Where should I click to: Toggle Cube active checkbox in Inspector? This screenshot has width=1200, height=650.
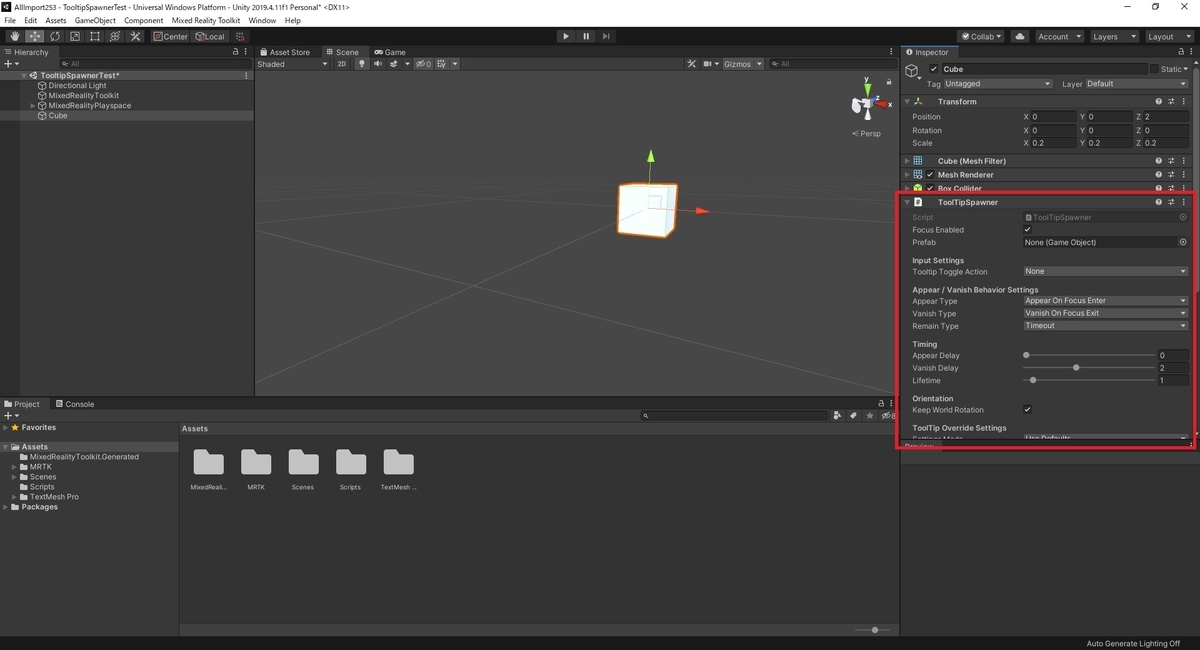coord(934,69)
